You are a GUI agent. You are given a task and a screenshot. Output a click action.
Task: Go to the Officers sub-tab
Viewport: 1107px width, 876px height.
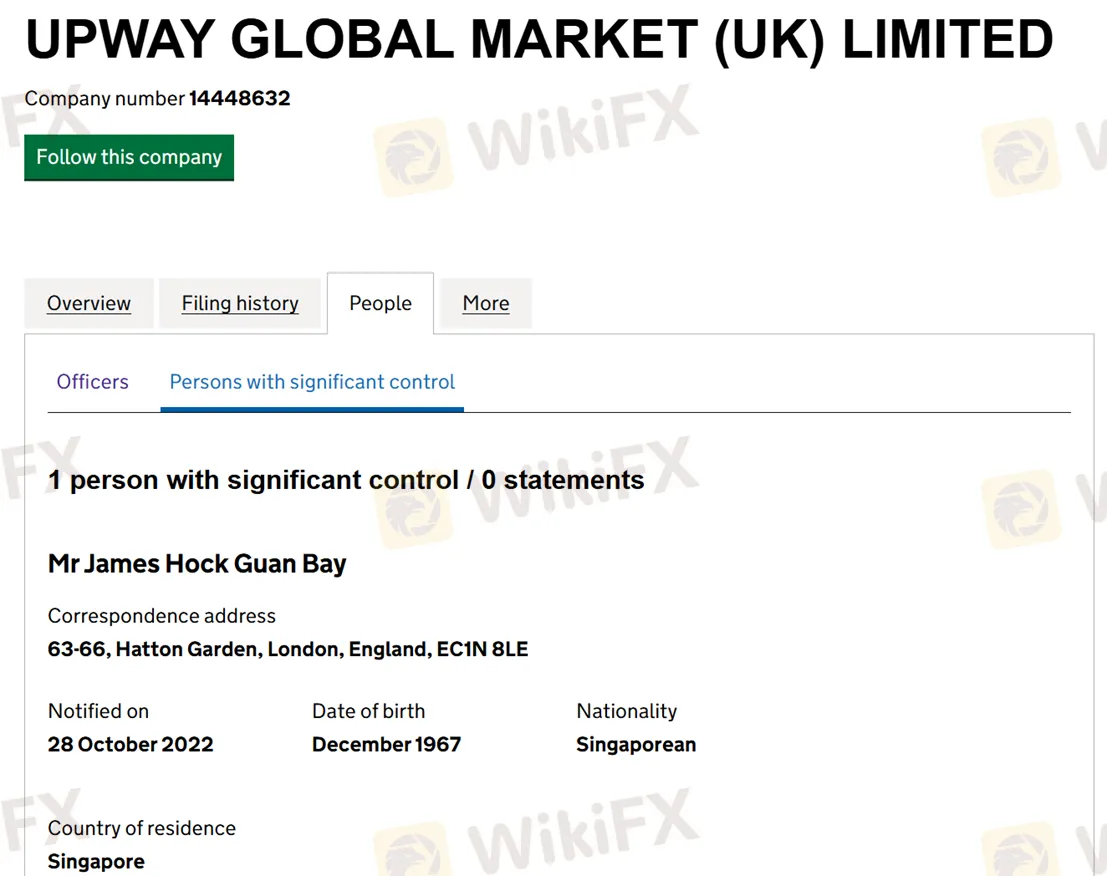coord(93,382)
